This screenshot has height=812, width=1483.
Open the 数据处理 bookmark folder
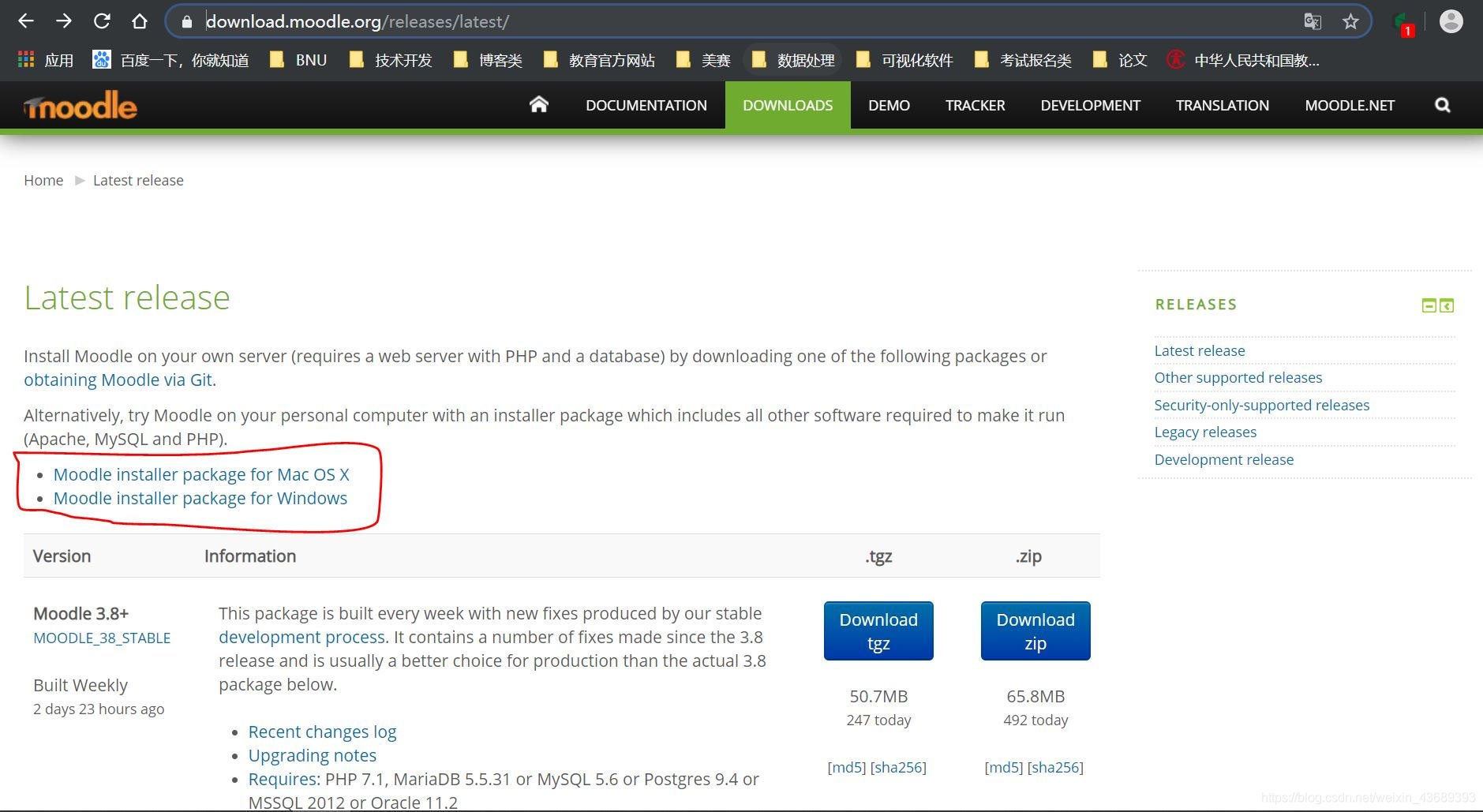point(793,60)
